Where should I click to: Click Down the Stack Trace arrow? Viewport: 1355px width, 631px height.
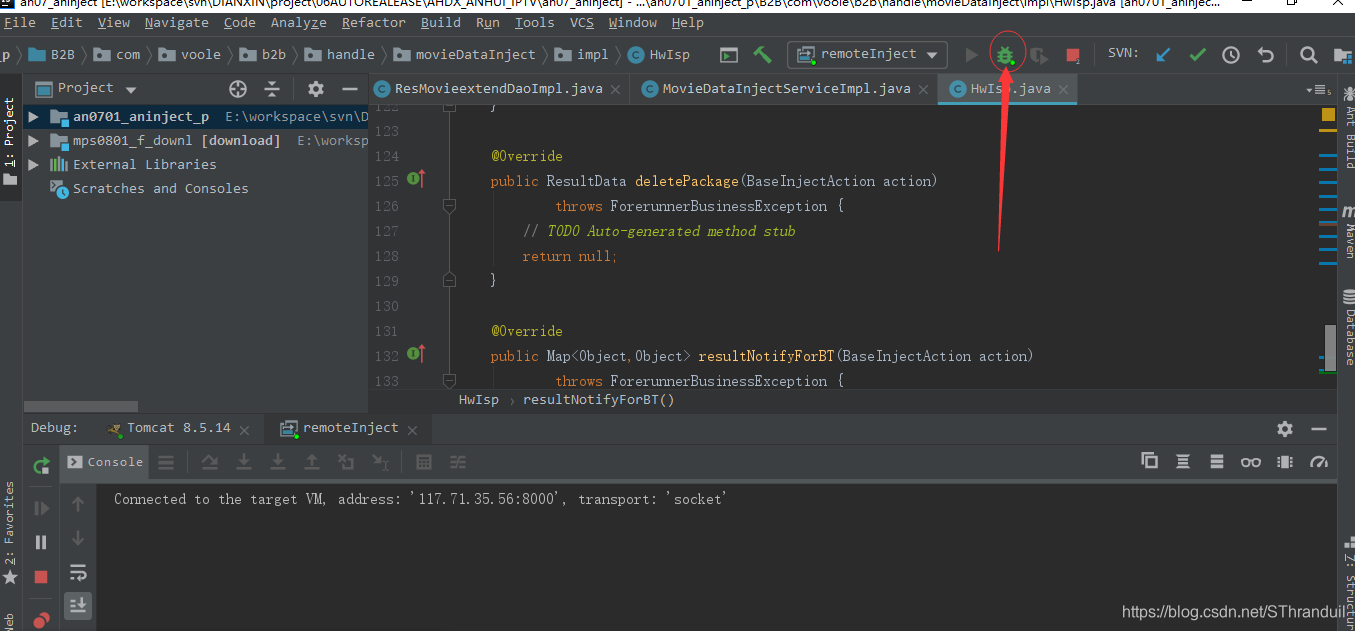point(78,539)
